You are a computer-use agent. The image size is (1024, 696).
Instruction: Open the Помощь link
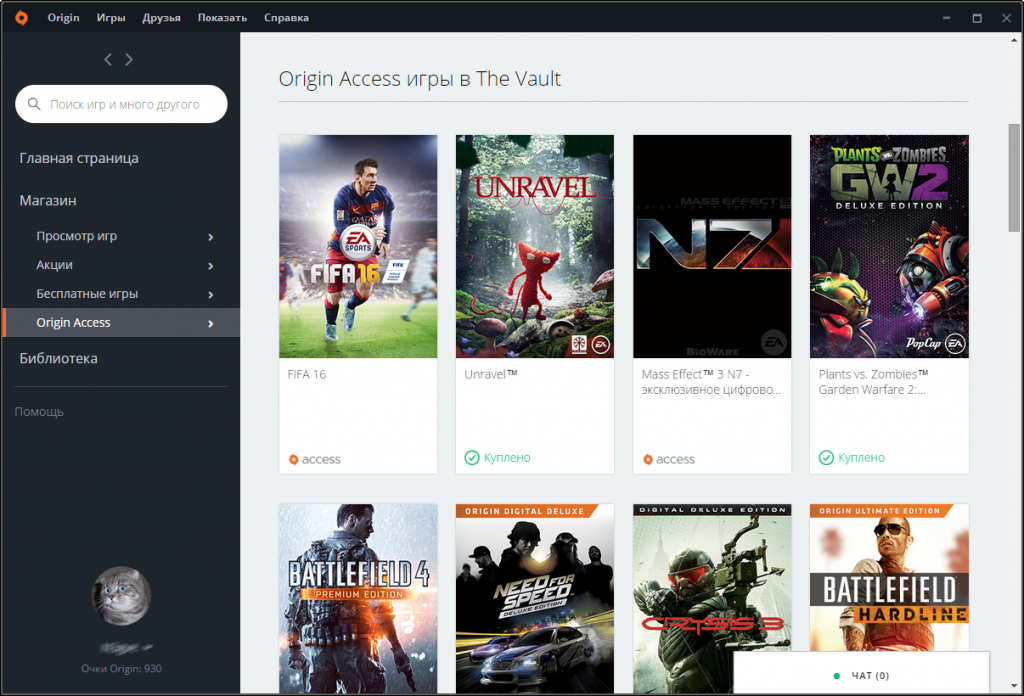pyautogui.click(x=39, y=412)
